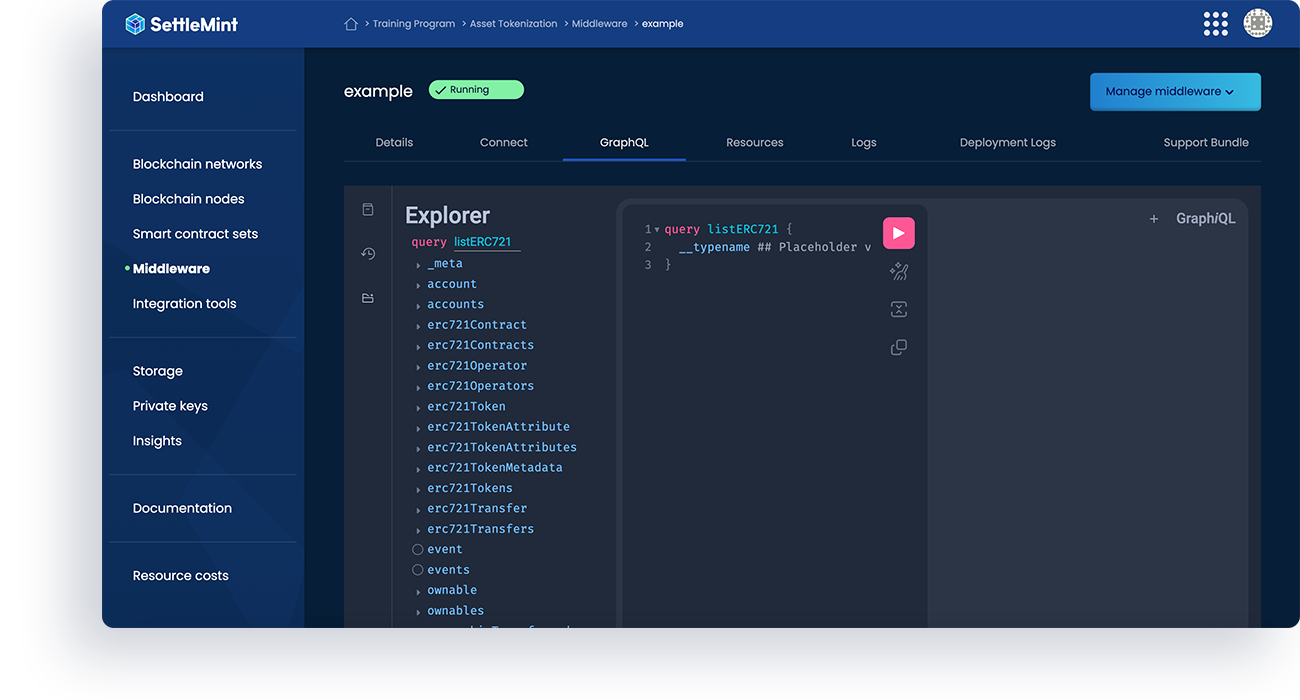1300x700 pixels.
Task: Click the green Running status badge
Action: pos(476,89)
